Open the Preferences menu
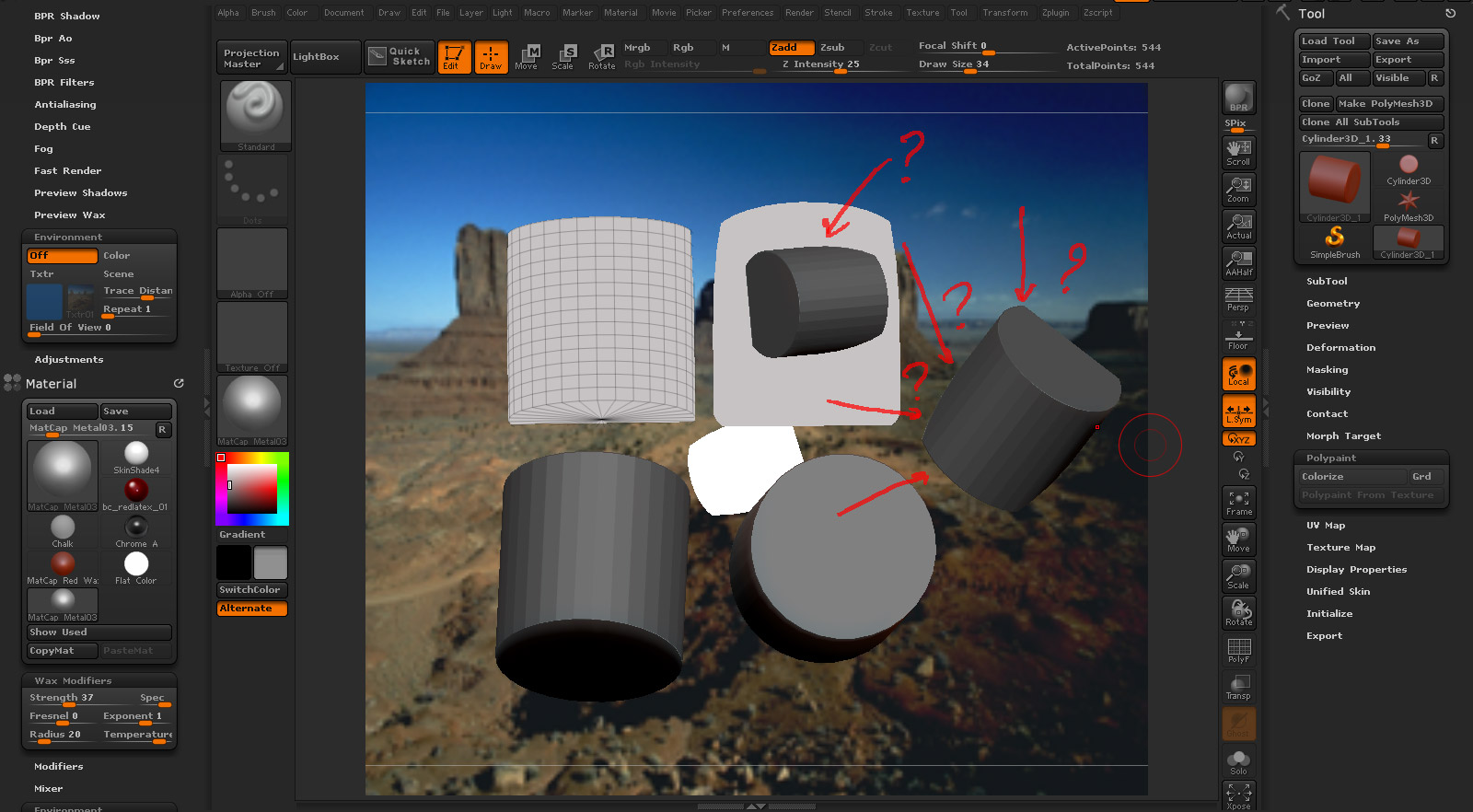Screen dimensions: 1473x812 click(748, 13)
